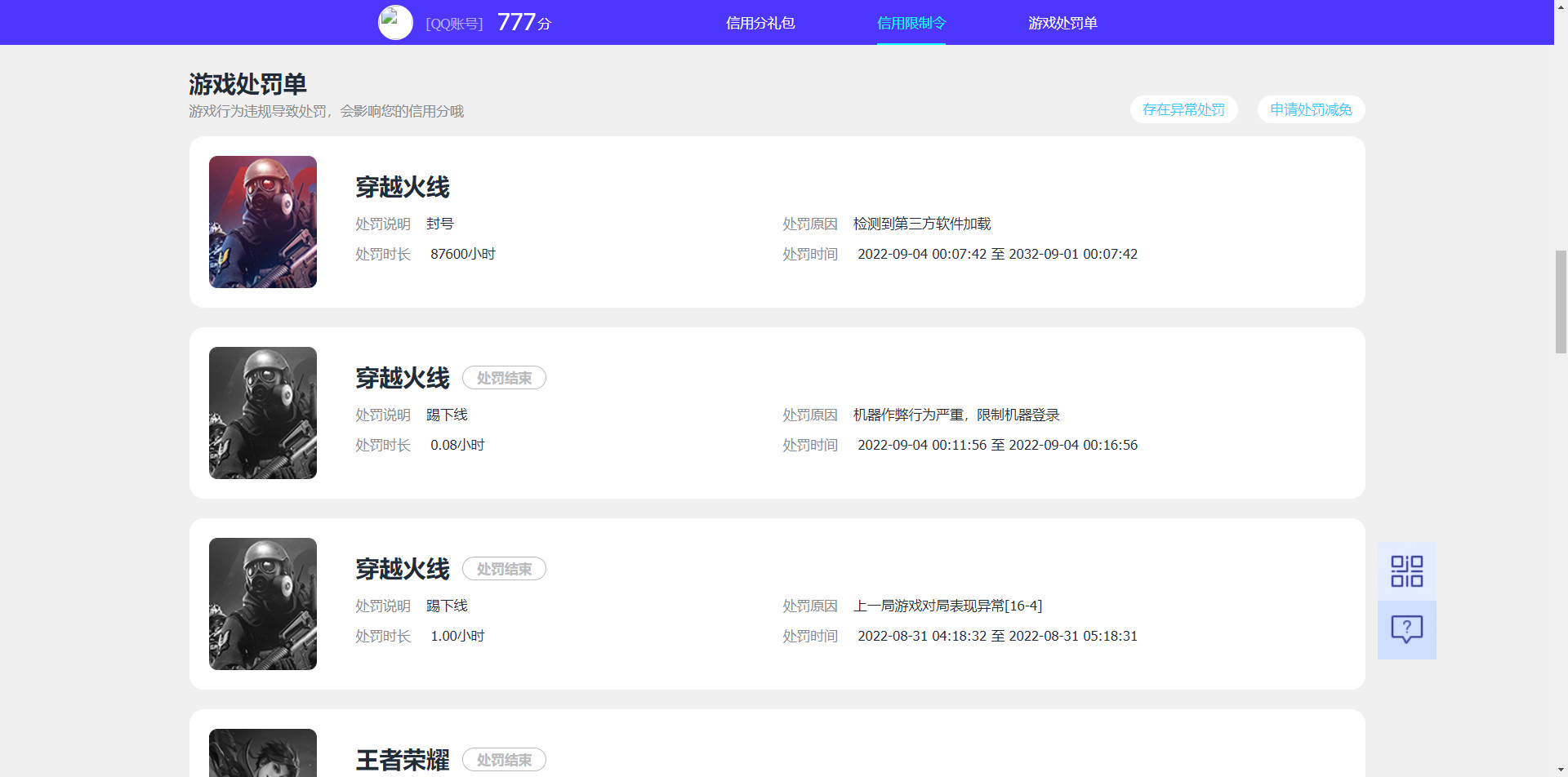The width and height of the screenshot is (1568, 777).
Task: Click the reason 上一局游戏对局表现异常[16-4]
Action: (x=947, y=606)
